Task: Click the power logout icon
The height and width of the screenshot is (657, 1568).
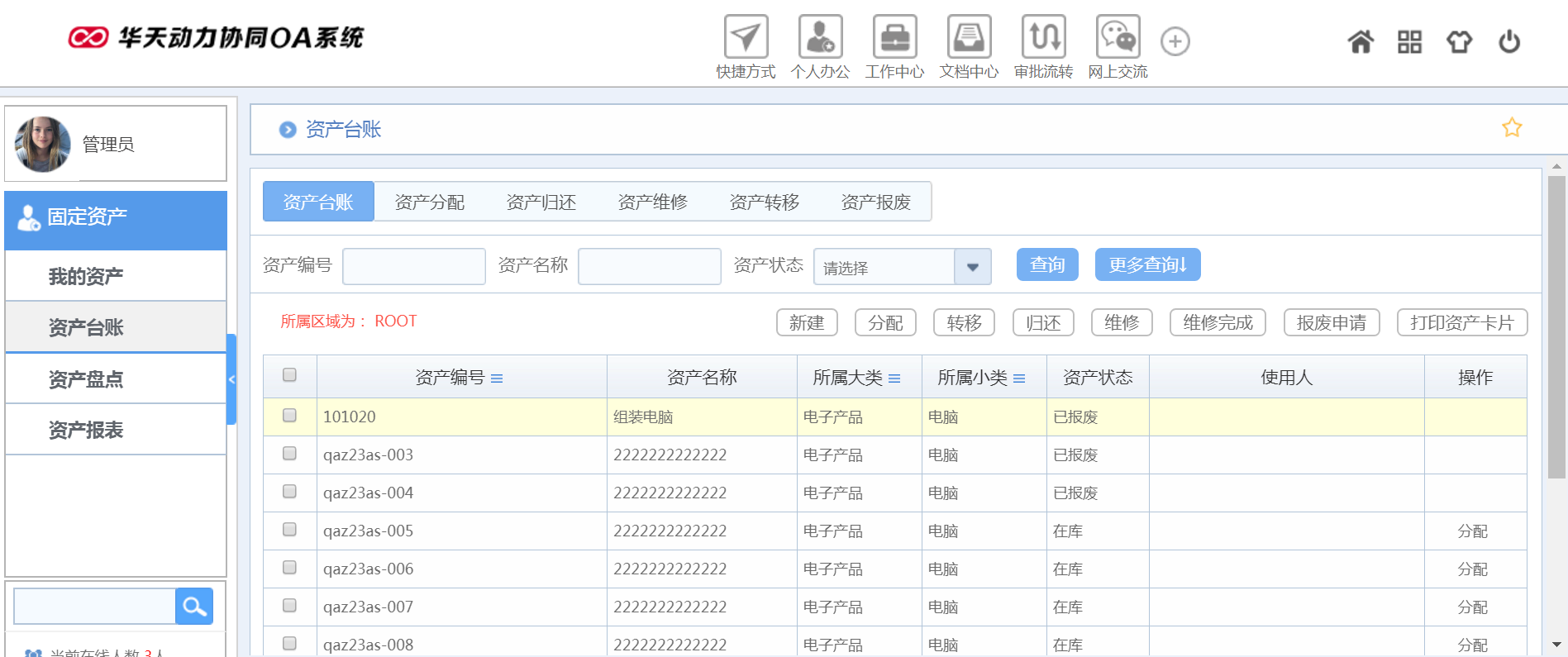Action: (x=1508, y=41)
